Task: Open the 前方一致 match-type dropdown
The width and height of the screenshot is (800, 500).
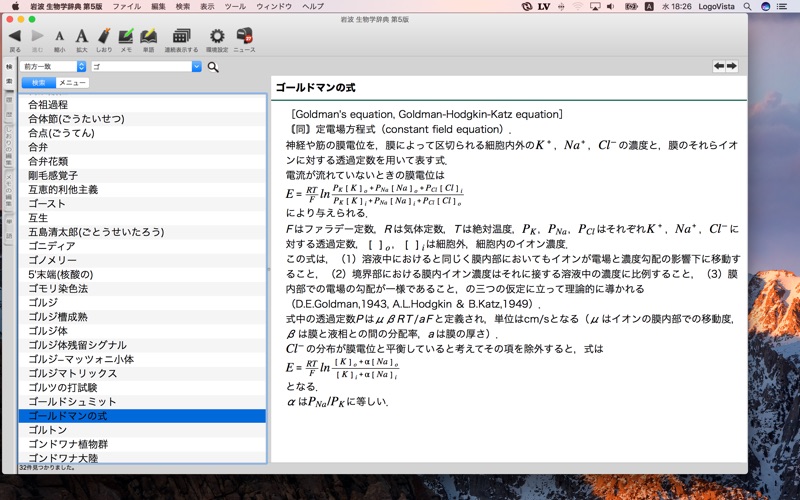Action: point(53,67)
